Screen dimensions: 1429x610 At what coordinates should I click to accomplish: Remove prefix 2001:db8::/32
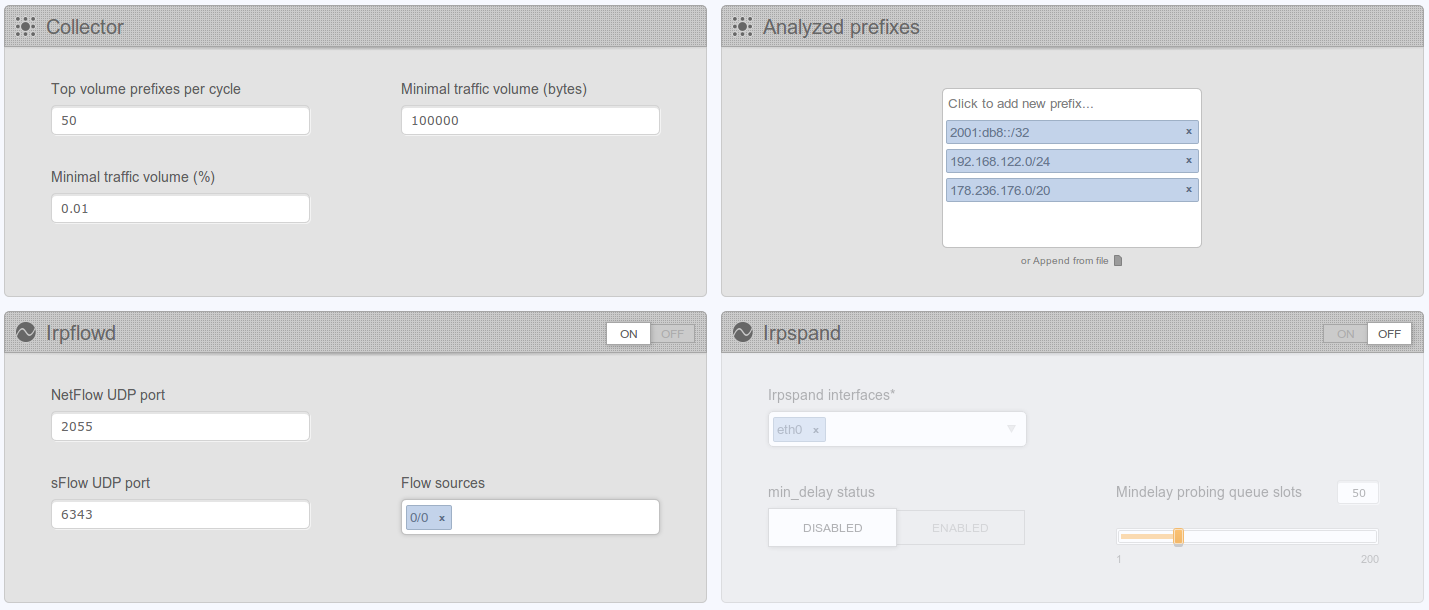(1188, 132)
